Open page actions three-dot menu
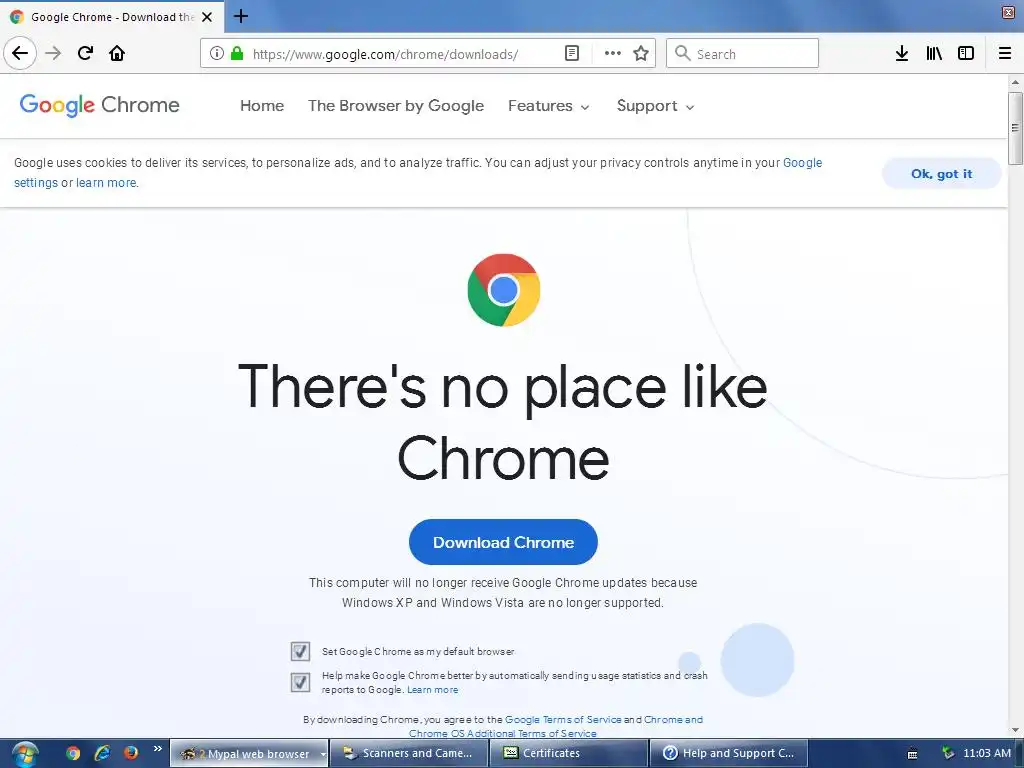Screen dimensions: 1024x768 pyautogui.click(x=613, y=53)
